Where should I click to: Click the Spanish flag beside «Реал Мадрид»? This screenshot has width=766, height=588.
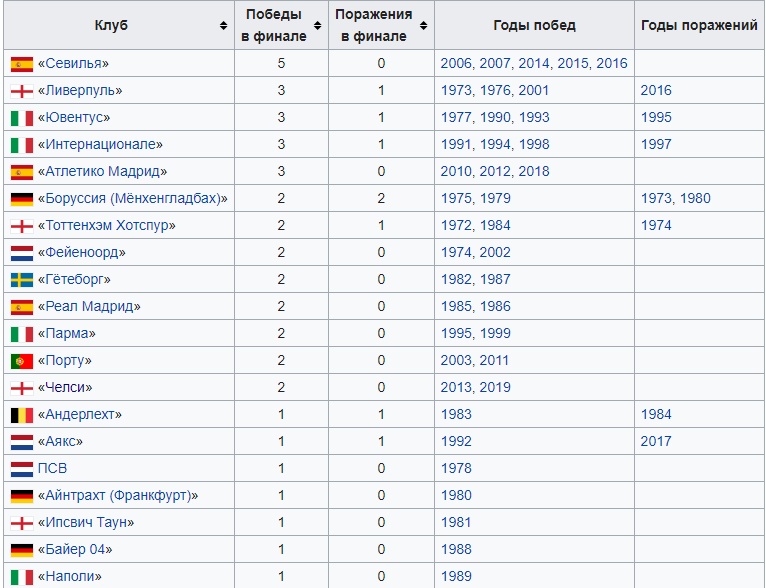[22, 307]
